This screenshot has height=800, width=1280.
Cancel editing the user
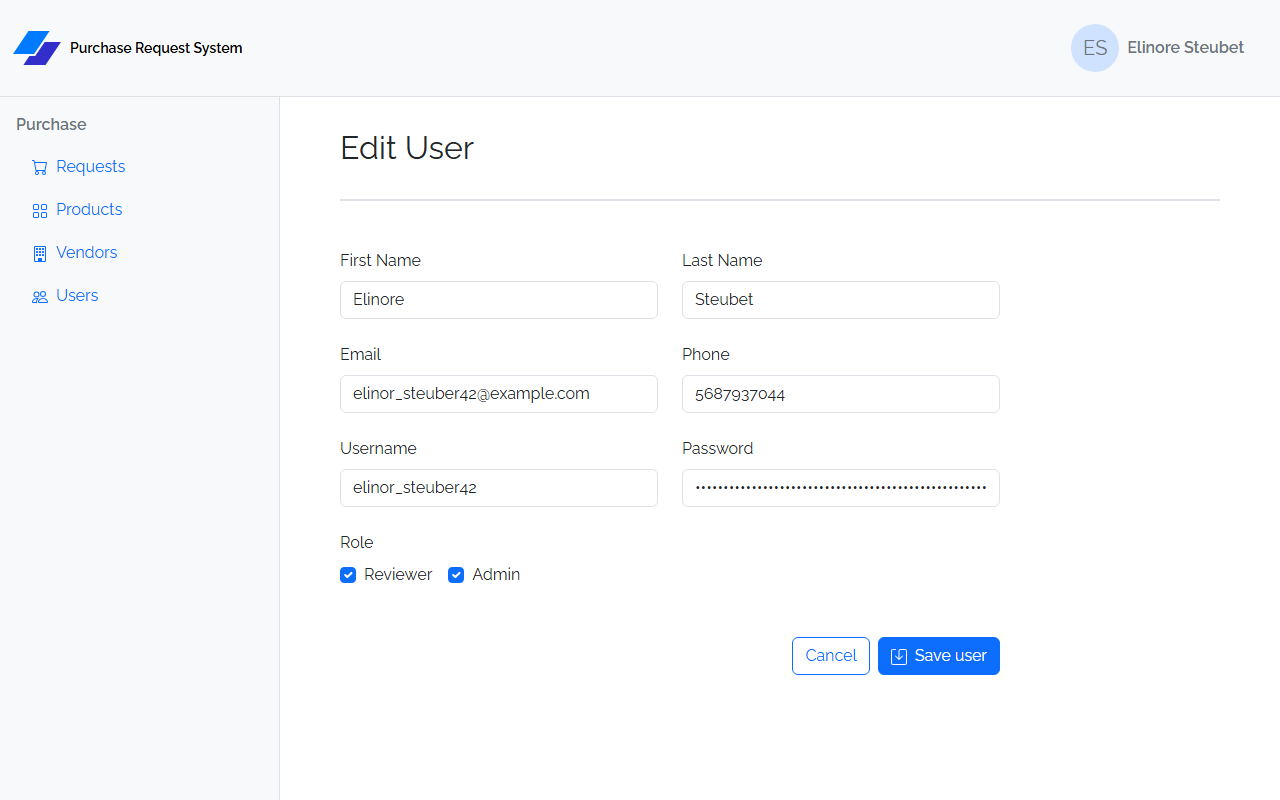[x=831, y=656]
